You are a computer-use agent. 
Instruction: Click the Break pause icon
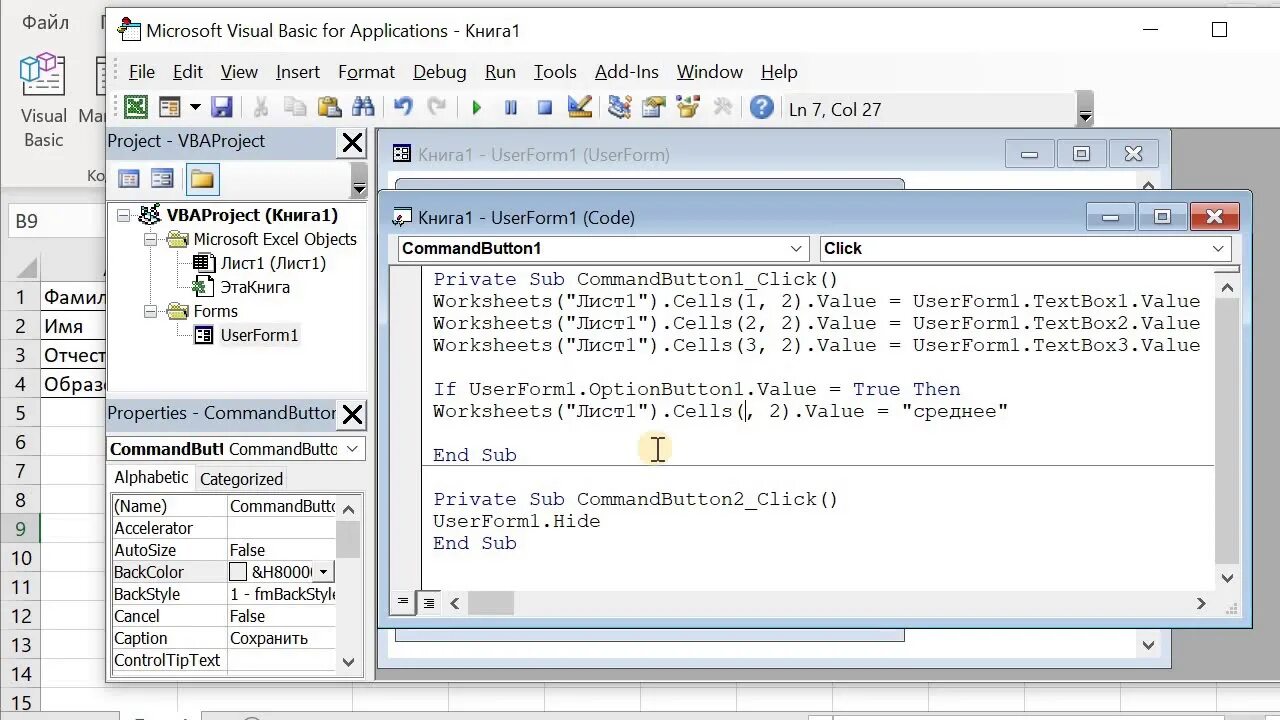(511, 108)
